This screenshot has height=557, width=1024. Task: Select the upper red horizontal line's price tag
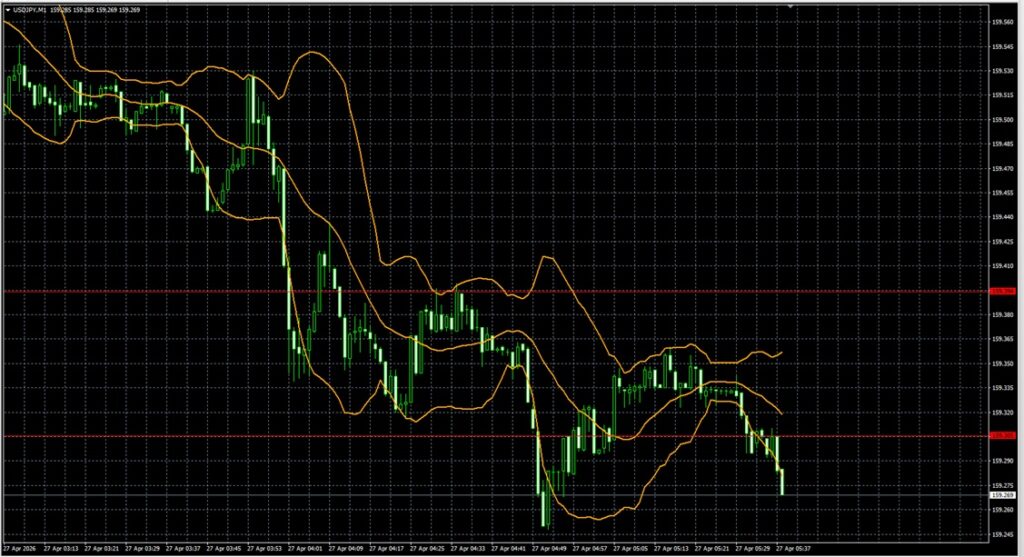pos(1002,291)
